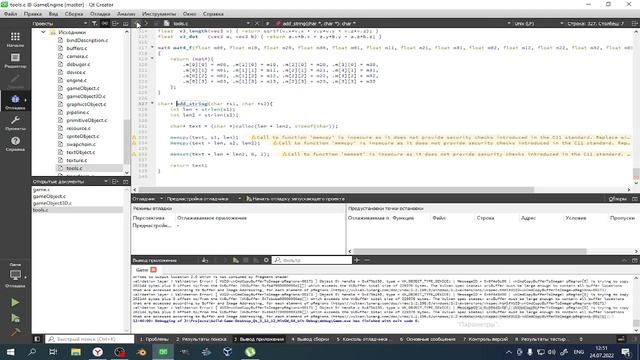640x360 pixels.
Task: Close the Проекты side panel
Action: (x=125, y=23)
